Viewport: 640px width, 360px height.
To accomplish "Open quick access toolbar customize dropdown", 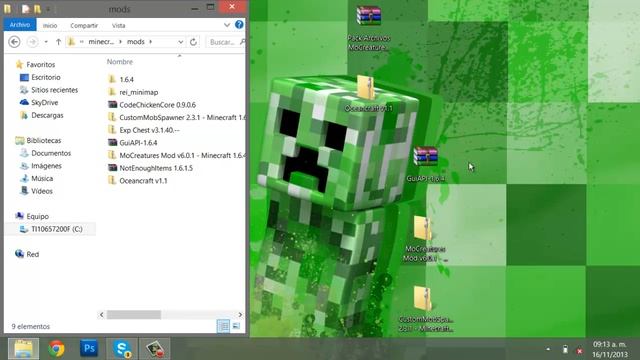I will pos(48,9).
